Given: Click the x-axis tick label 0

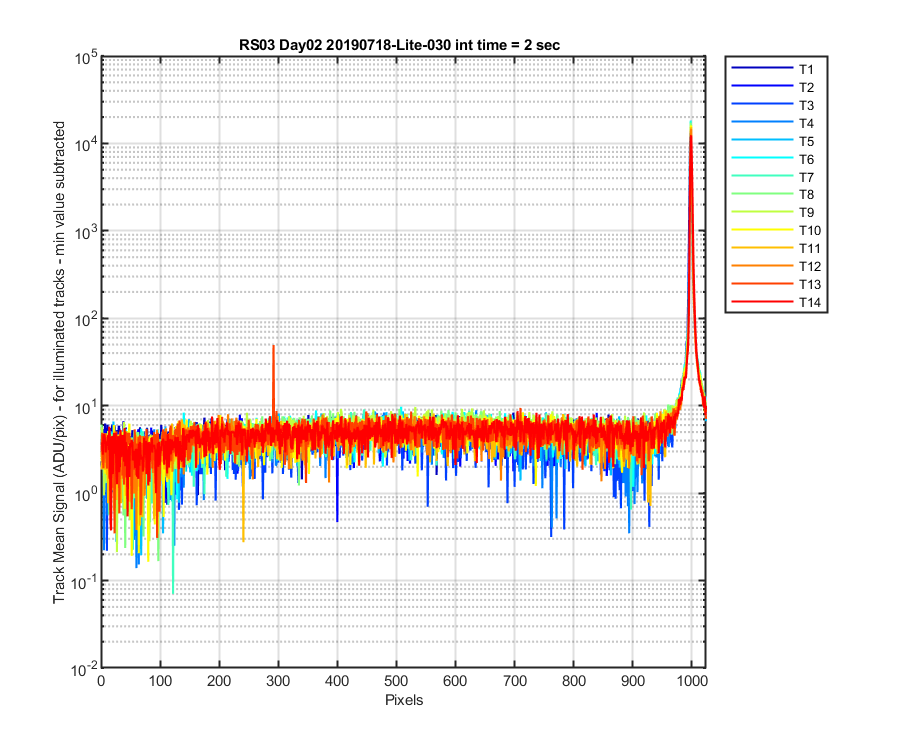Looking at the screenshot, I should pos(102,681).
